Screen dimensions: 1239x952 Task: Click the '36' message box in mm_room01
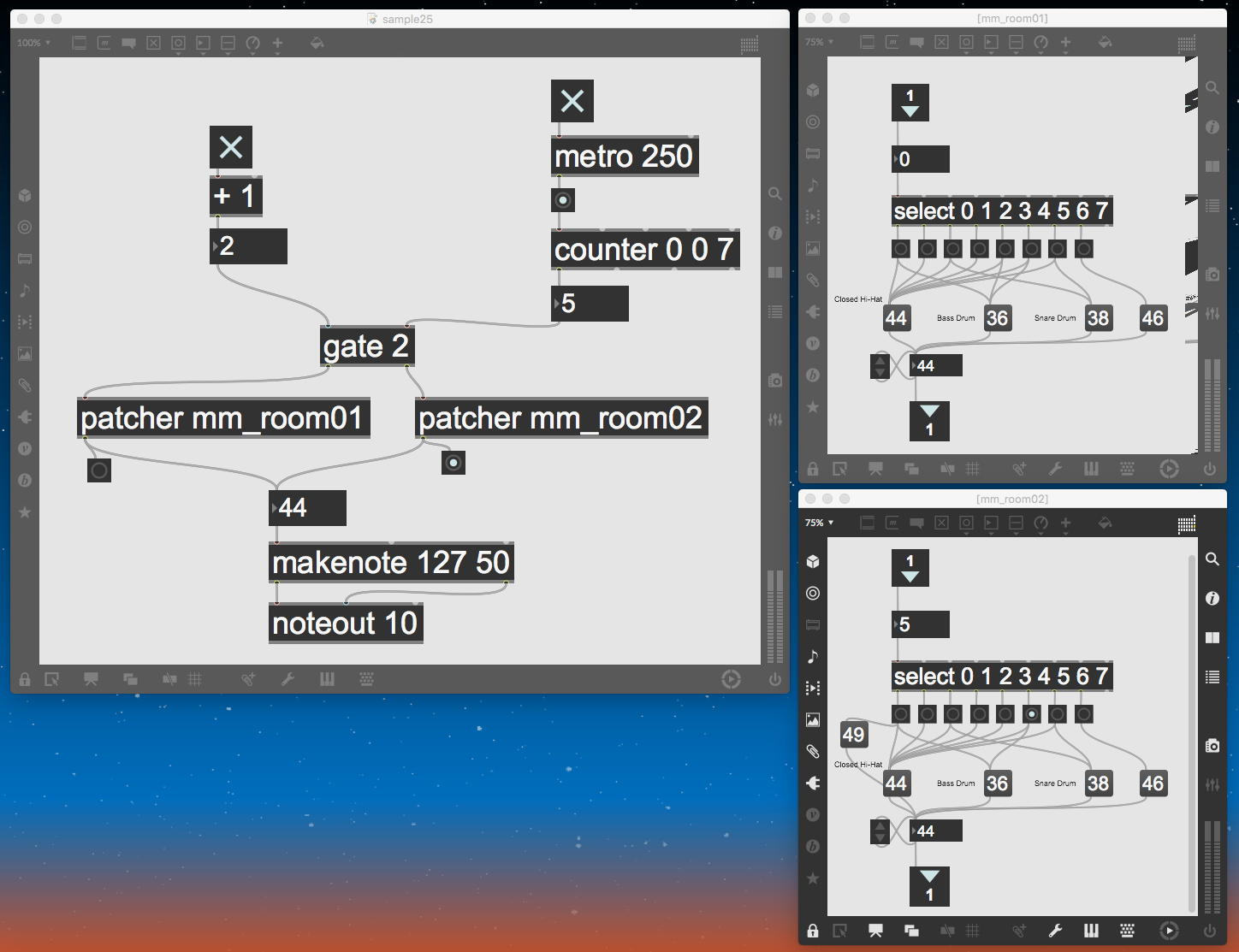click(997, 318)
